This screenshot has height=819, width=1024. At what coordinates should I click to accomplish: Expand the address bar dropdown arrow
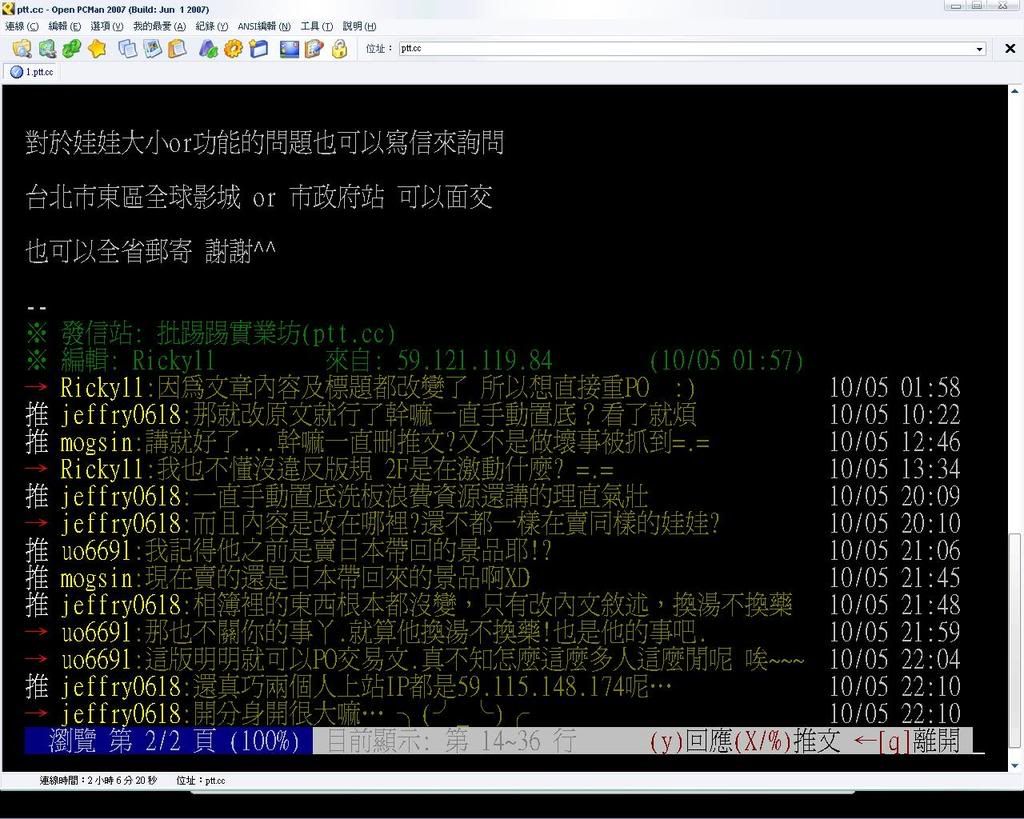pyautogui.click(x=979, y=48)
